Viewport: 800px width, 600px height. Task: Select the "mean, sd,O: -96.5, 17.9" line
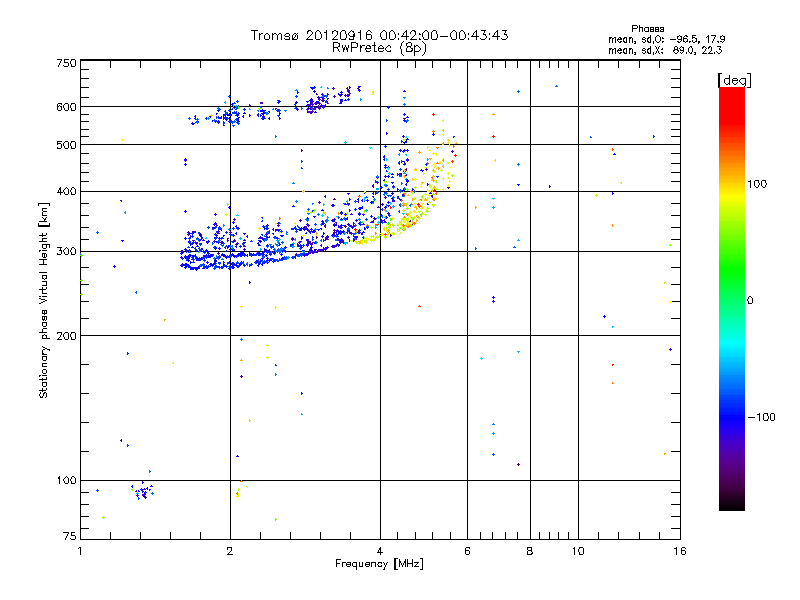[666, 39]
